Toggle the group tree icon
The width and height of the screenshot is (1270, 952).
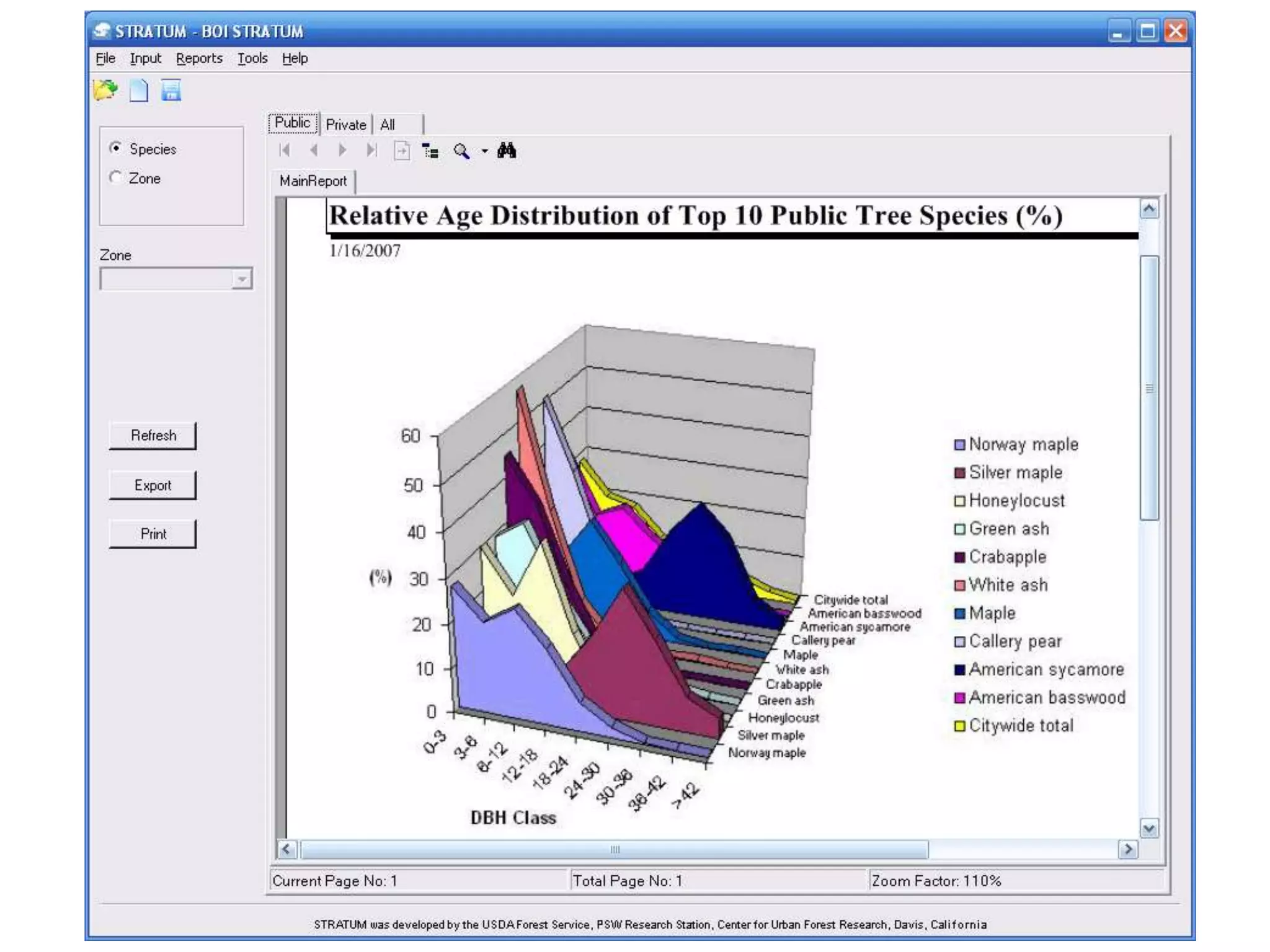pyautogui.click(x=430, y=151)
